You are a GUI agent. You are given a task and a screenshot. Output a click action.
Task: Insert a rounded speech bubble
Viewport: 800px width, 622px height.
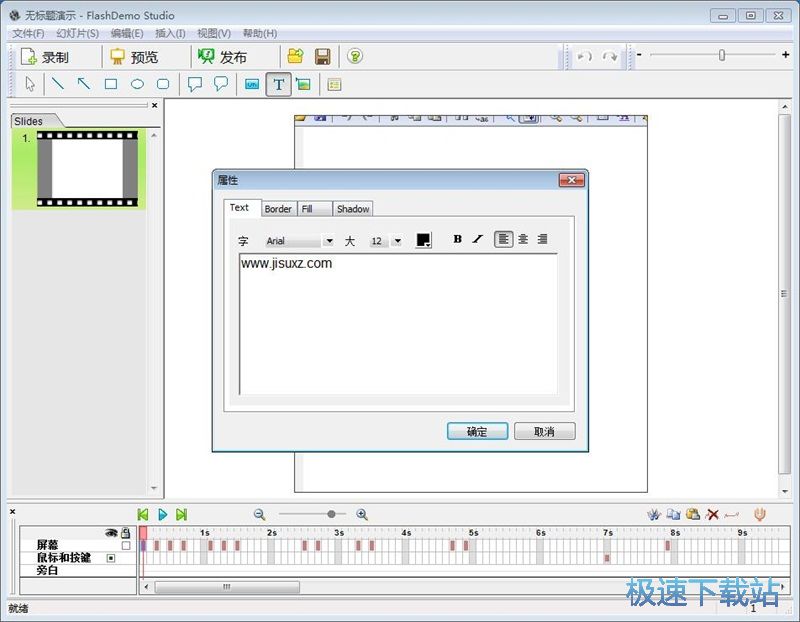(221, 84)
